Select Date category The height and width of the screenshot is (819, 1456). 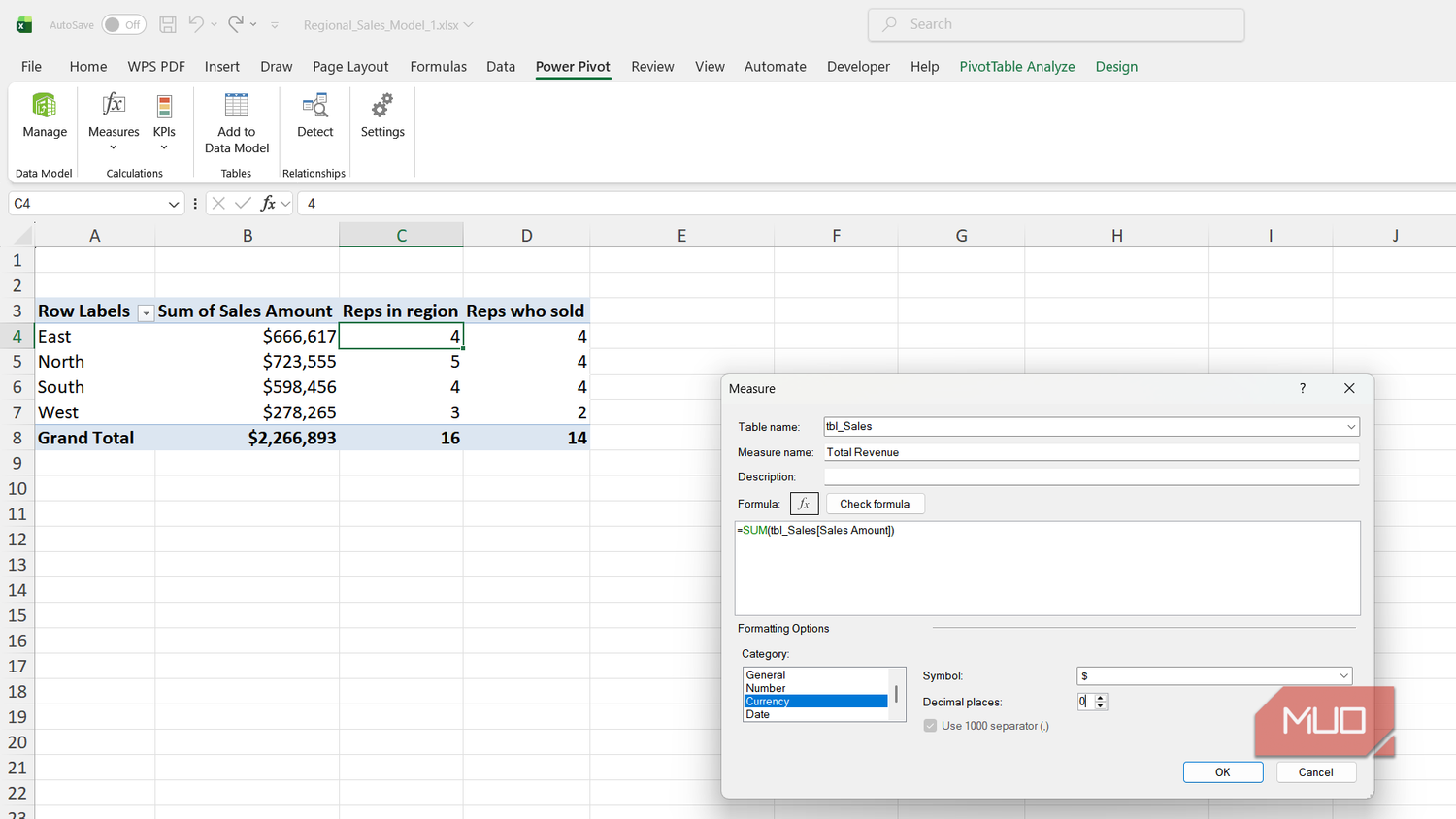[x=815, y=714]
